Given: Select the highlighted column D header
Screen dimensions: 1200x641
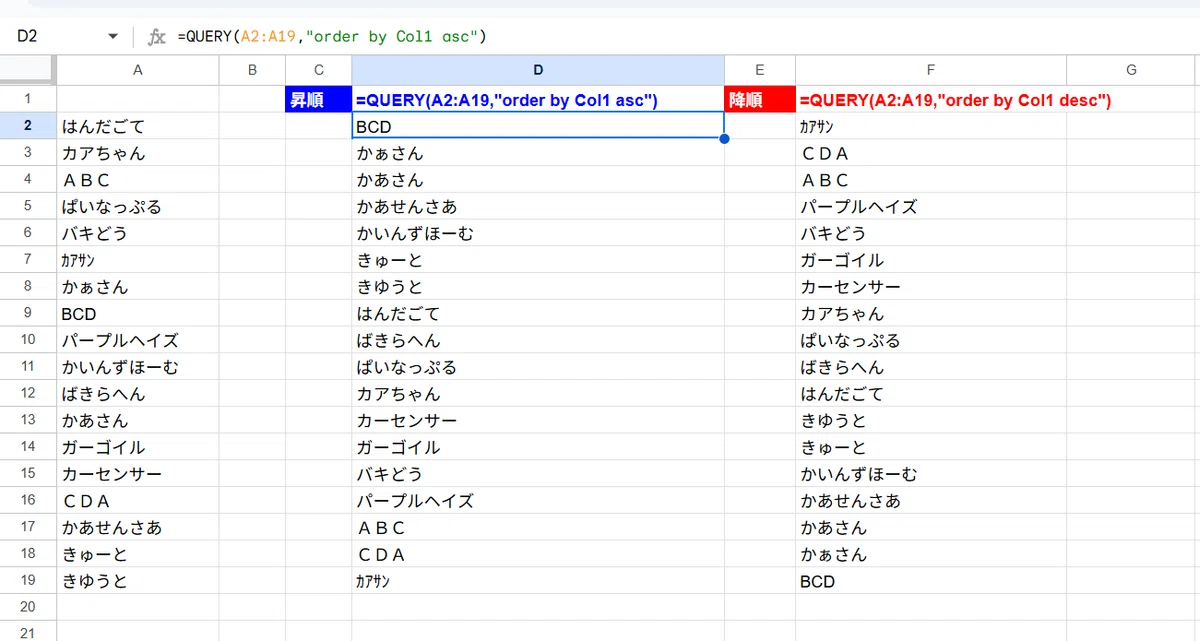Looking at the screenshot, I should (x=538, y=70).
